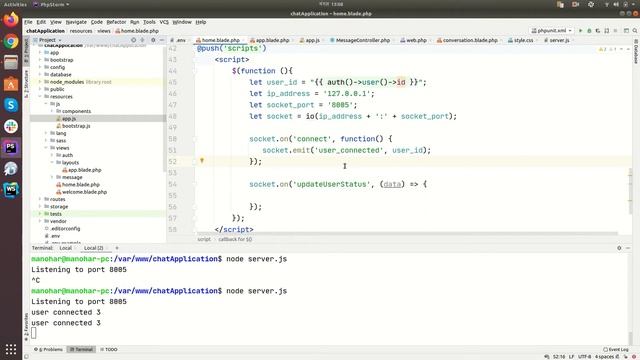This screenshot has height=360, width=640.
Task: Open Firefox from the Ubuntu dock
Action: click(x=11, y=20)
